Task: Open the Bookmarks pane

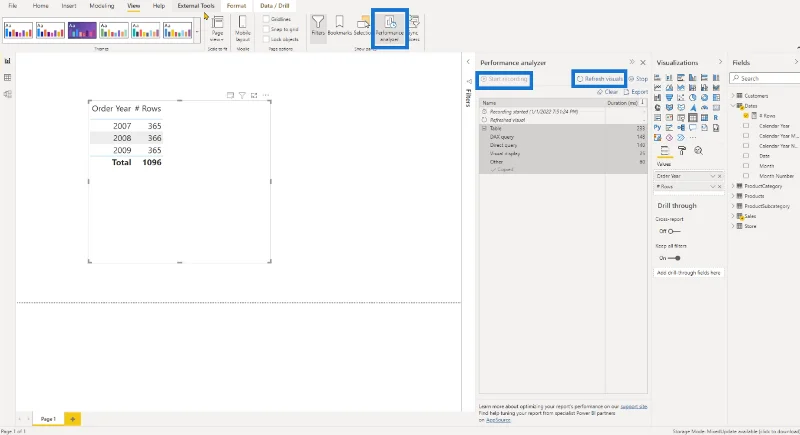Action: (339, 27)
